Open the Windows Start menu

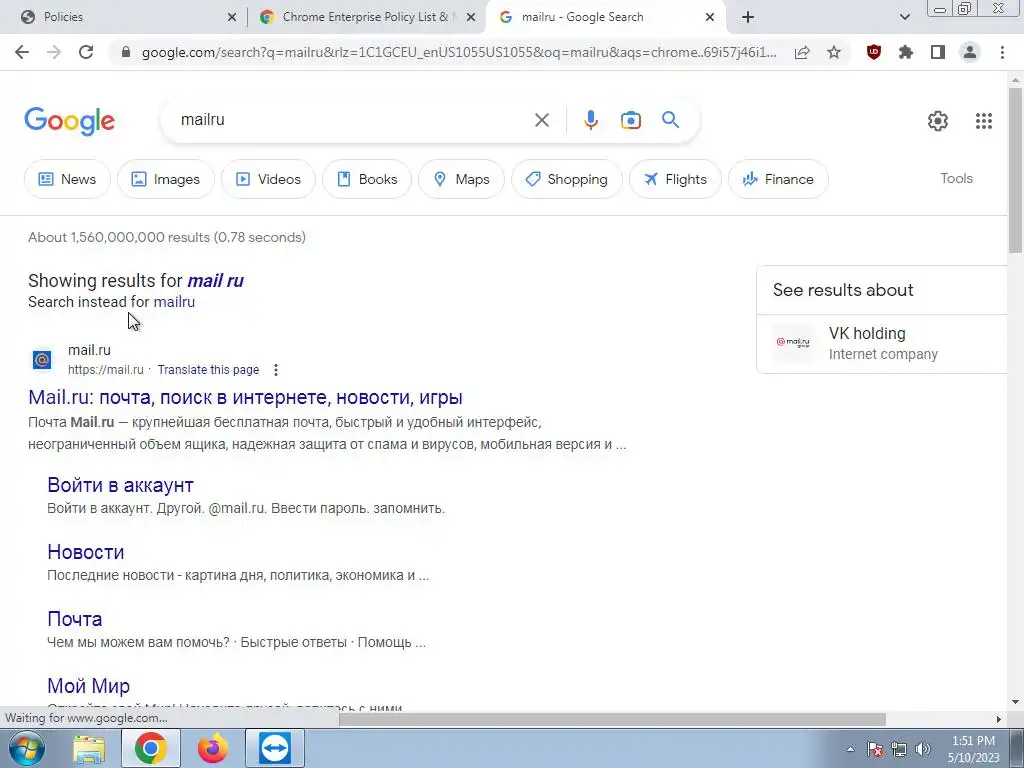[26, 748]
